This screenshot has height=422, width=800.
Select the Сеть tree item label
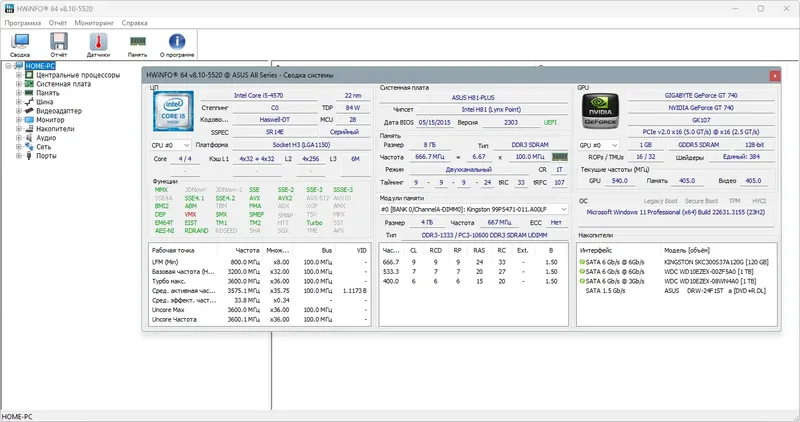[43, 146]
